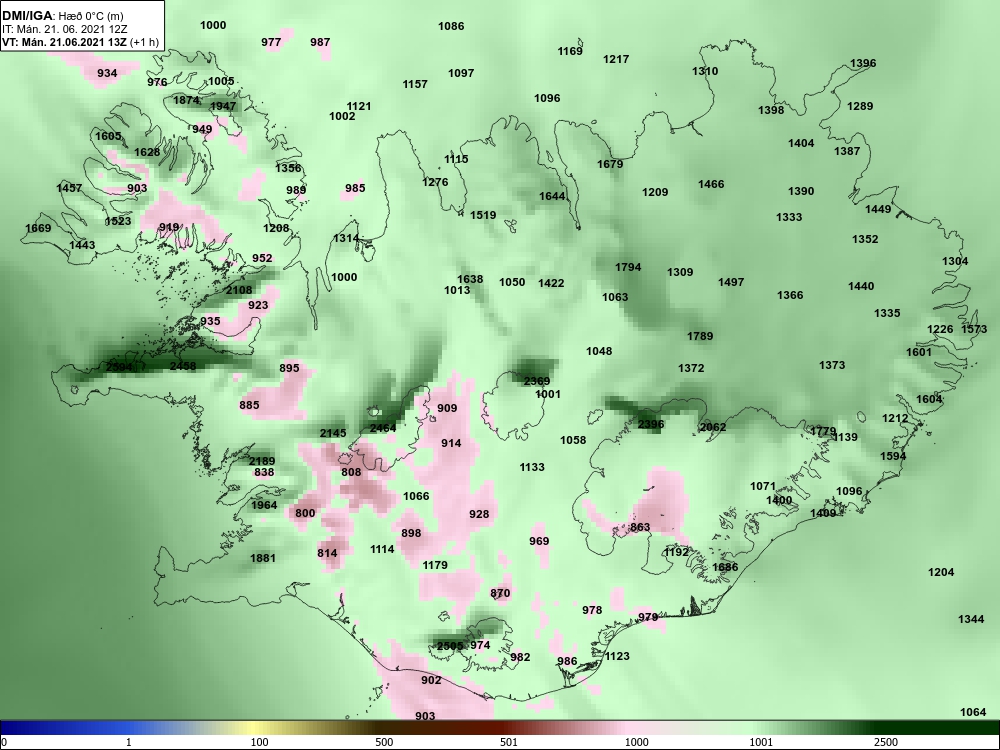Image resolution: width=1000 pixels, height=750 pixels.
Task: Click the map value 1396
Action: coord(864,63)
